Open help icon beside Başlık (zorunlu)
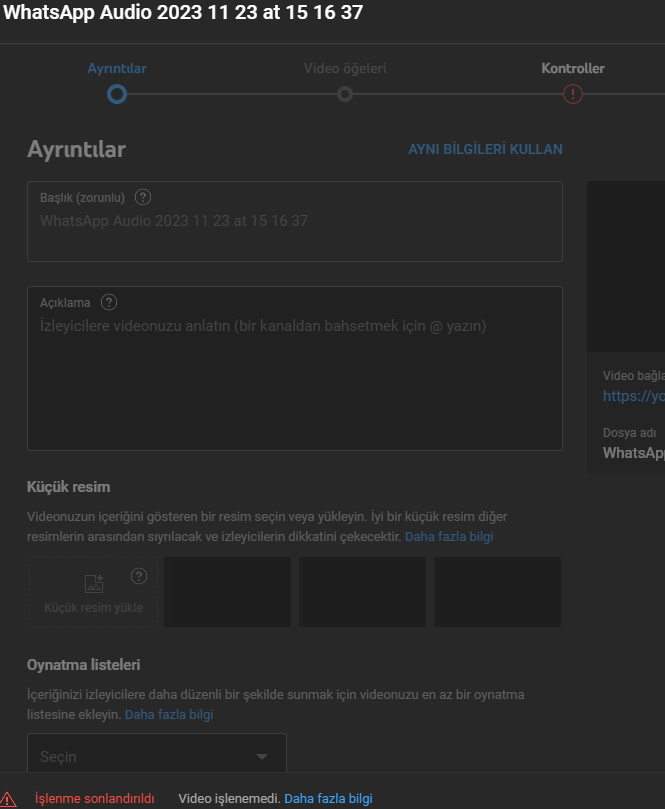 click(x=143, y=197)
